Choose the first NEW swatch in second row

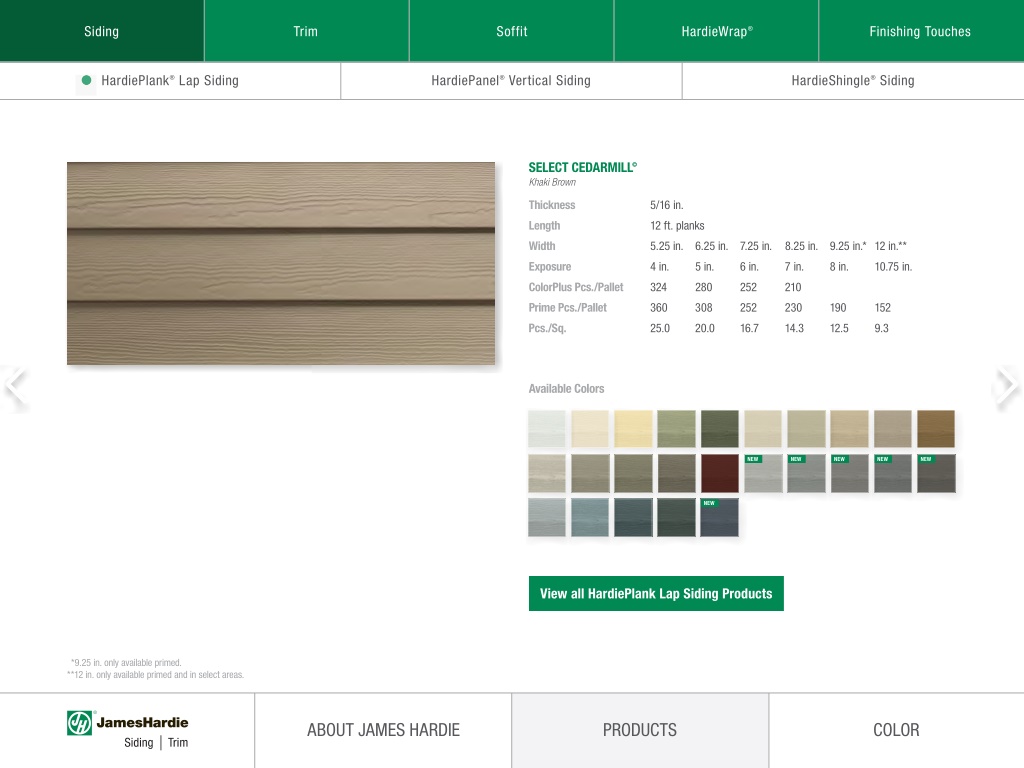point(763,473)
